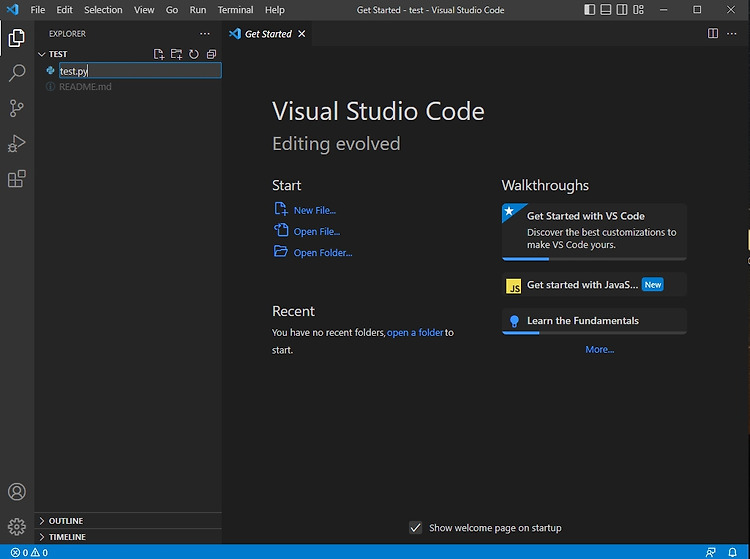Open Get Started with VS Code walkthrough
Image resolution: width=750 pixels, height=559 pixels.
[x=594, y=232]
